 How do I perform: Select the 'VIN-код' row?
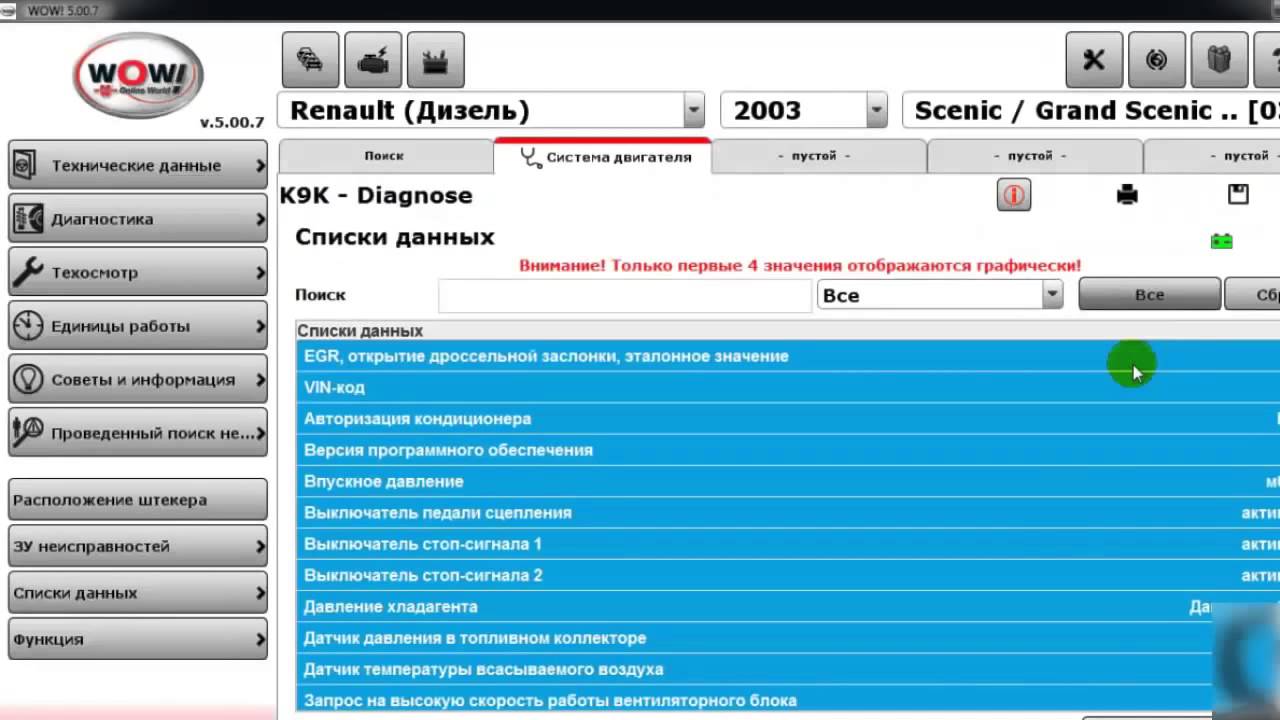(x=788, y=387)
